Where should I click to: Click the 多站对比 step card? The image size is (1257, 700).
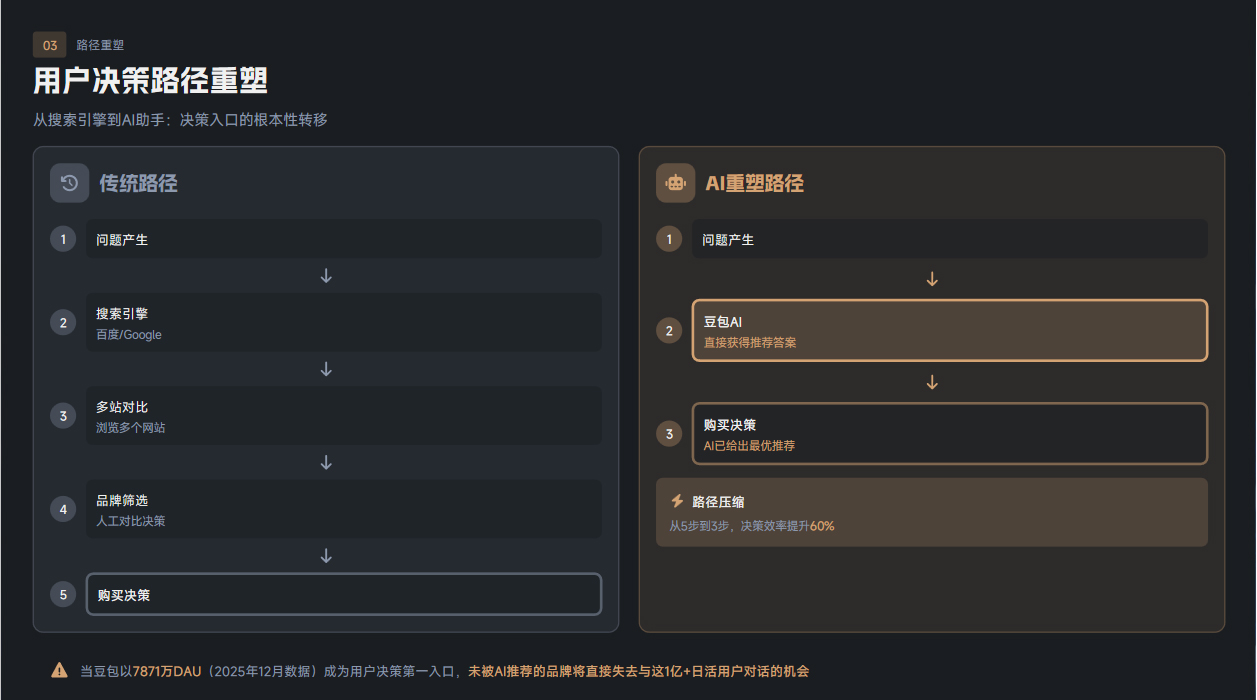[343, 416]
